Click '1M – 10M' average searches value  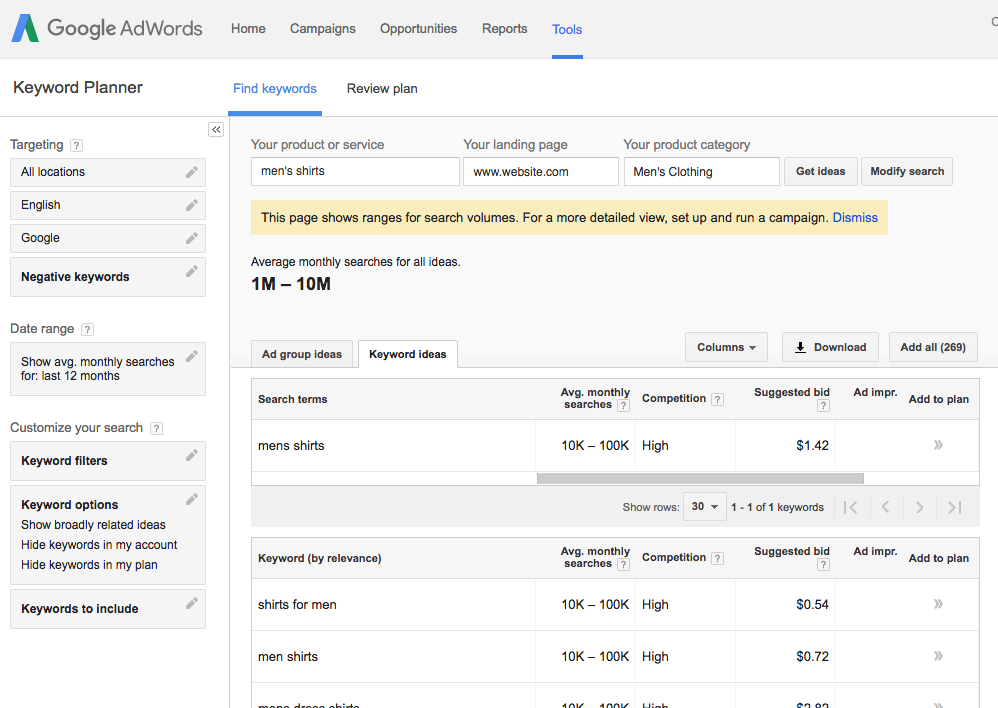[x=291, y=284]
